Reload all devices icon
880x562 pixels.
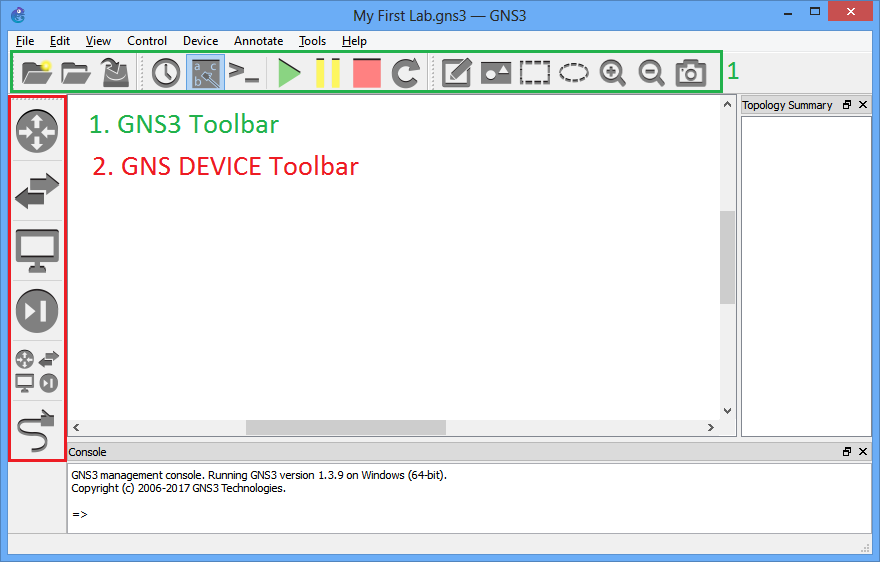pyautogui.click(x=405, y=72)
